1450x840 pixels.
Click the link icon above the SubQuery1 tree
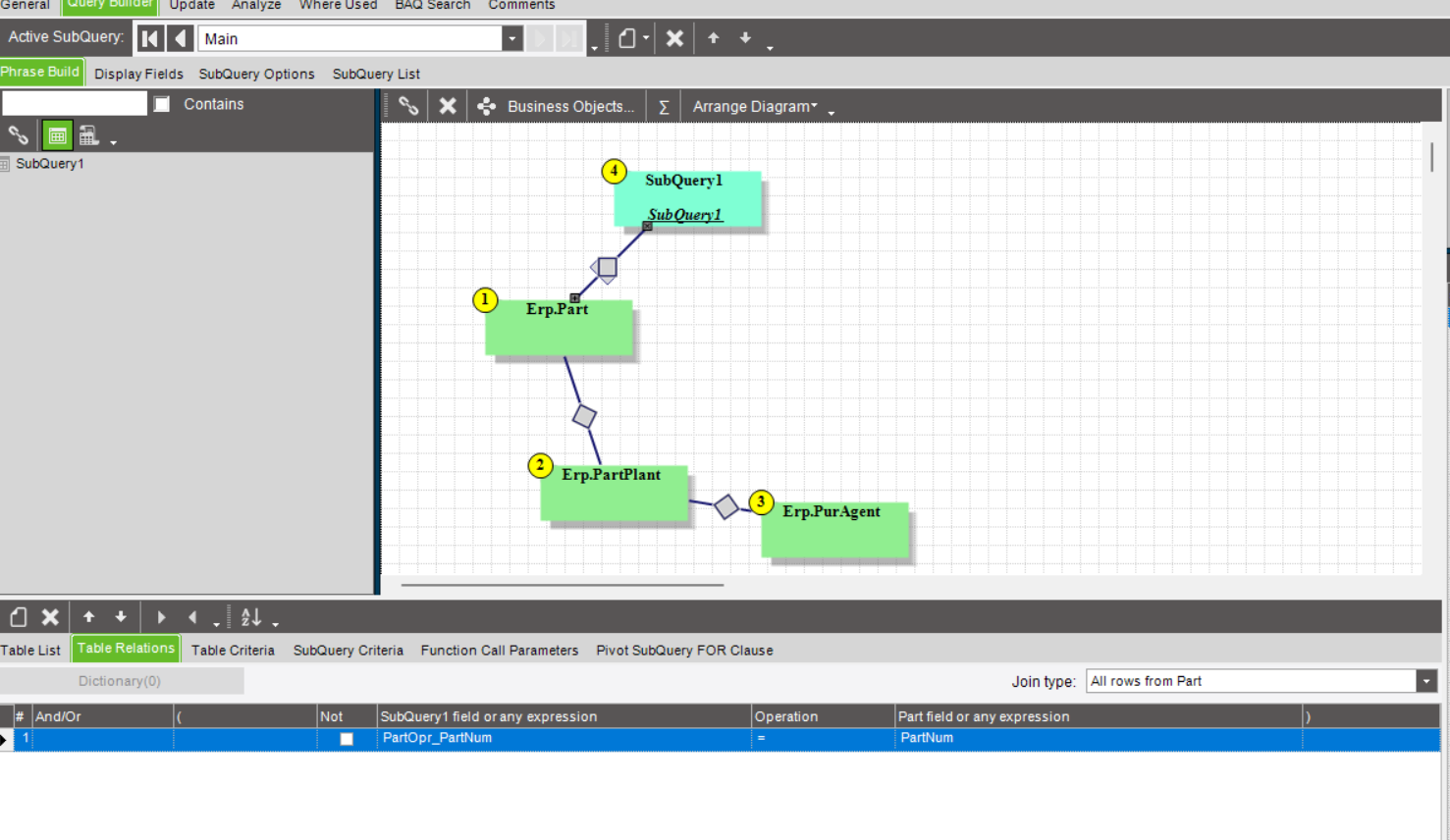(x=18, y=135)
